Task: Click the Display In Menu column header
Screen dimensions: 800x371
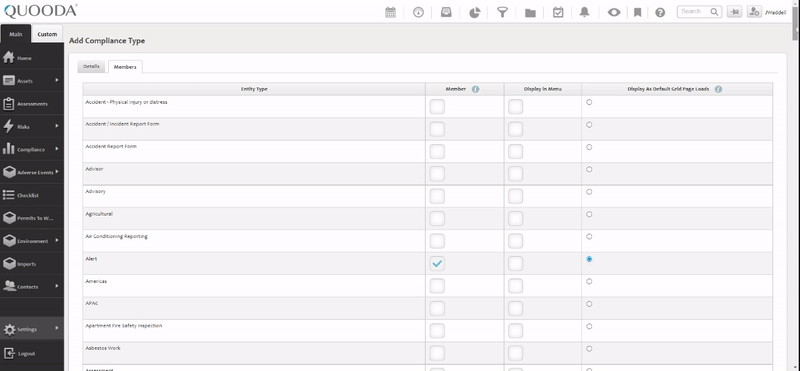Action: click(543, 89)
